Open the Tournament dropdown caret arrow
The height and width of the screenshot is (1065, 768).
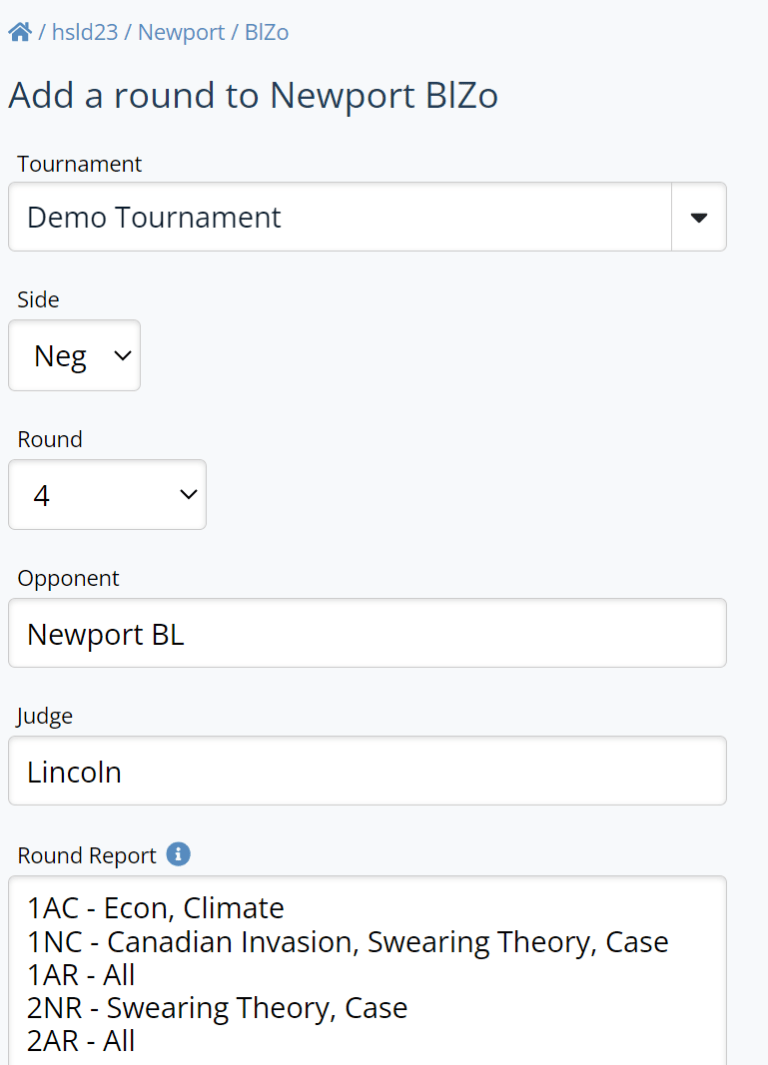point(699,217)
